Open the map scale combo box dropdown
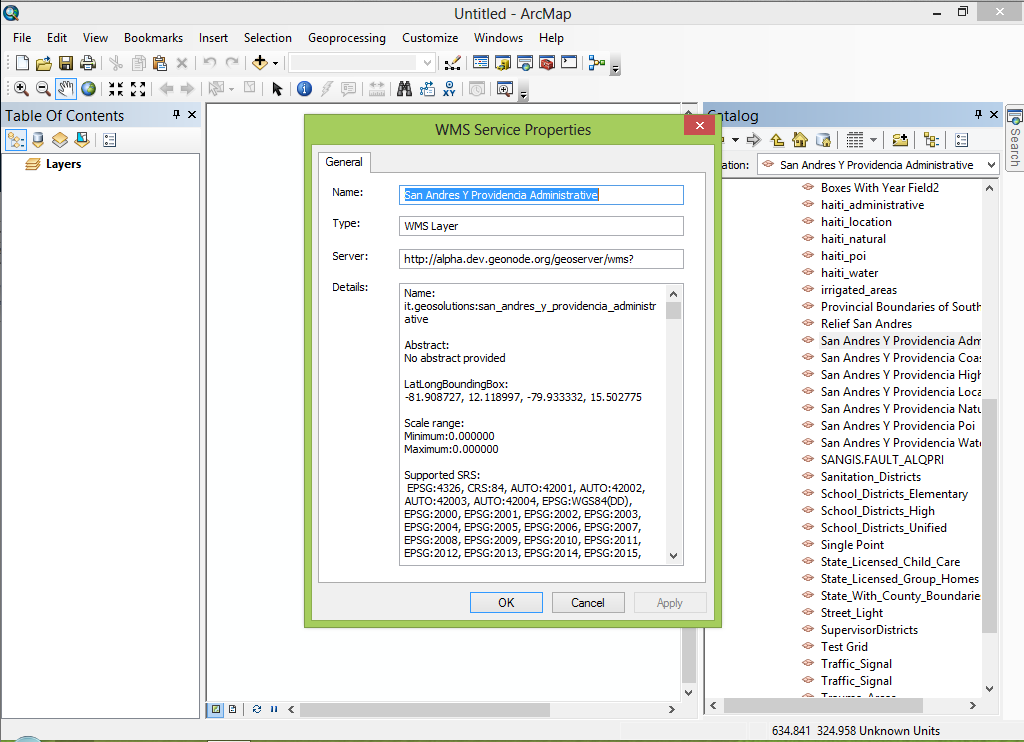The height and width of the screenshot is (742, 1024). [x=427, y=63]
